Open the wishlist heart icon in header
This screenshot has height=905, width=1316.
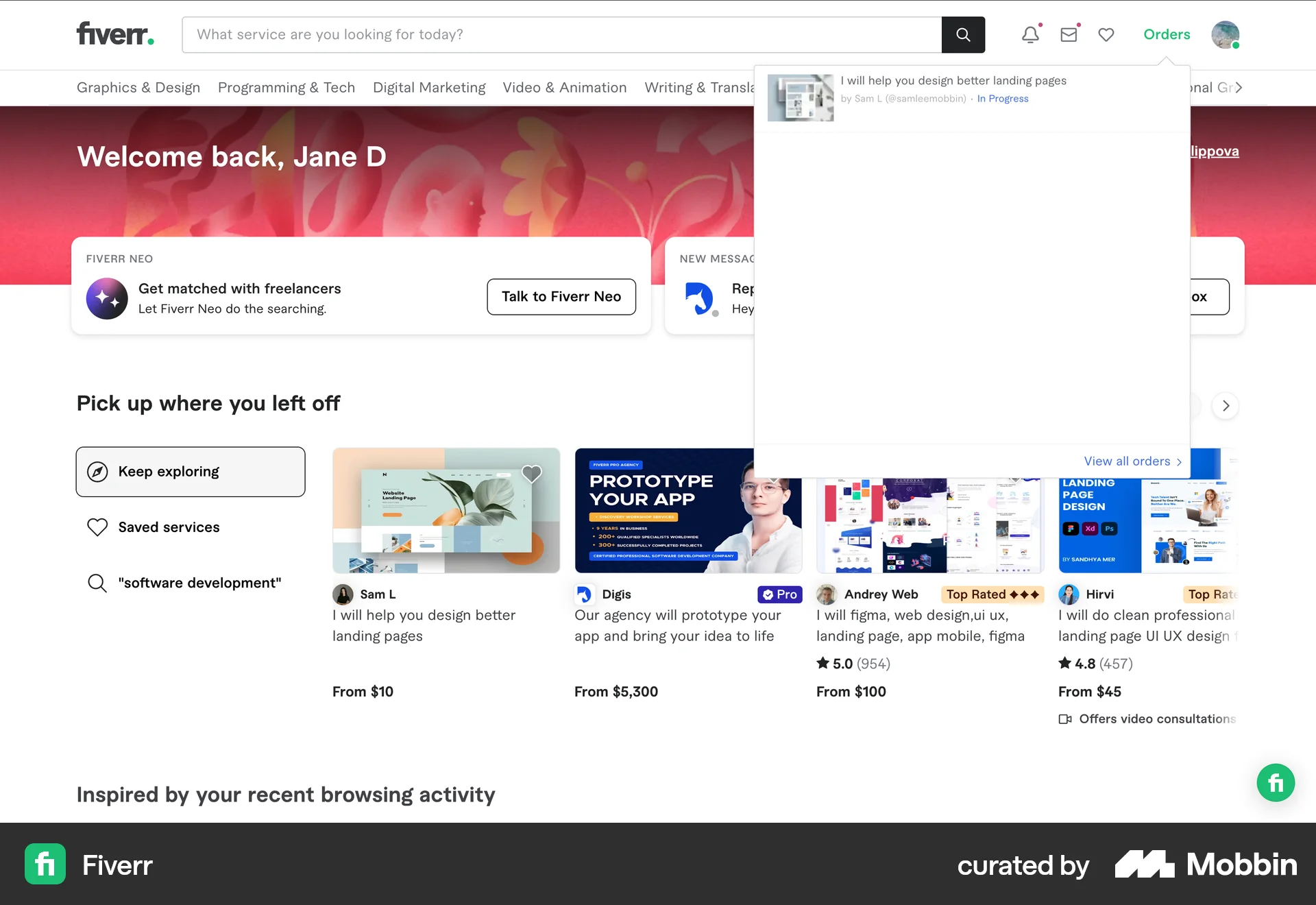[x=1106, y=34]
